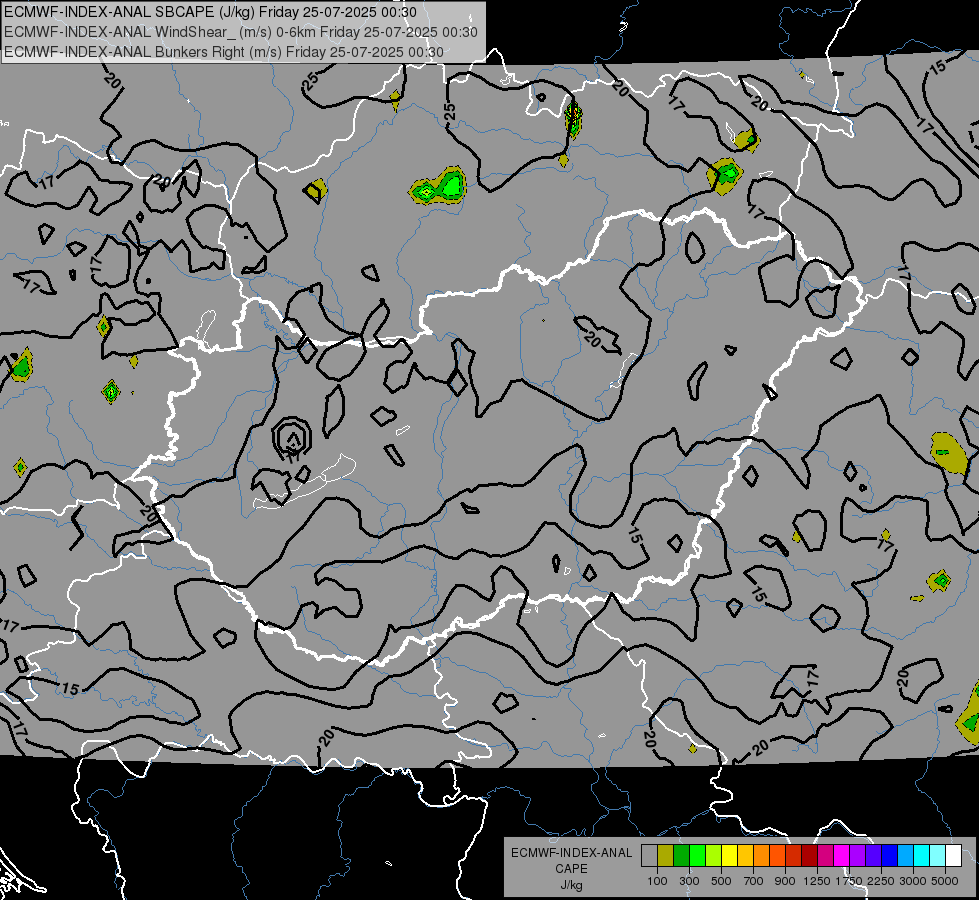Select the brick red swatch right of 900 tick
The image size is (979, 900).
[794, 856]
